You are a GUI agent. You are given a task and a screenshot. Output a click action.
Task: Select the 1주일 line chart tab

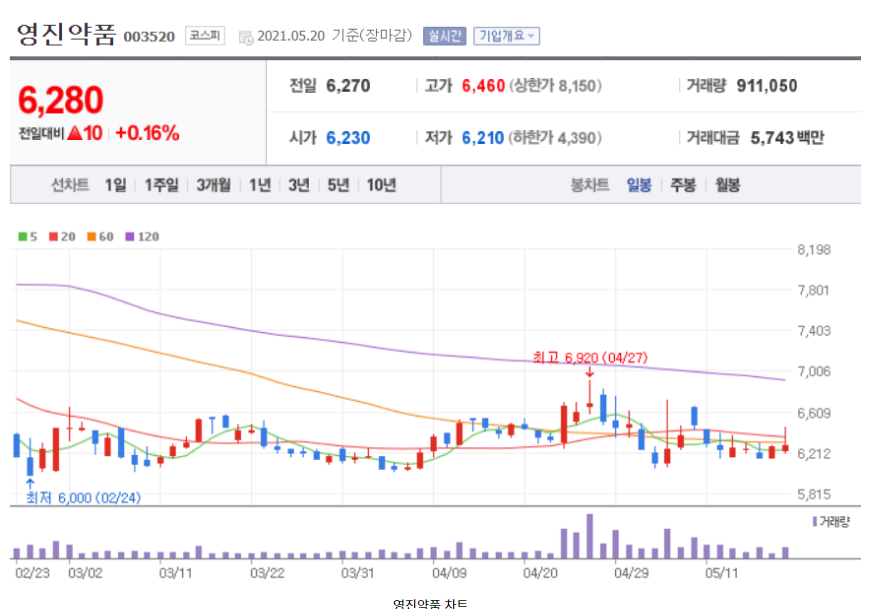[161, 185]
